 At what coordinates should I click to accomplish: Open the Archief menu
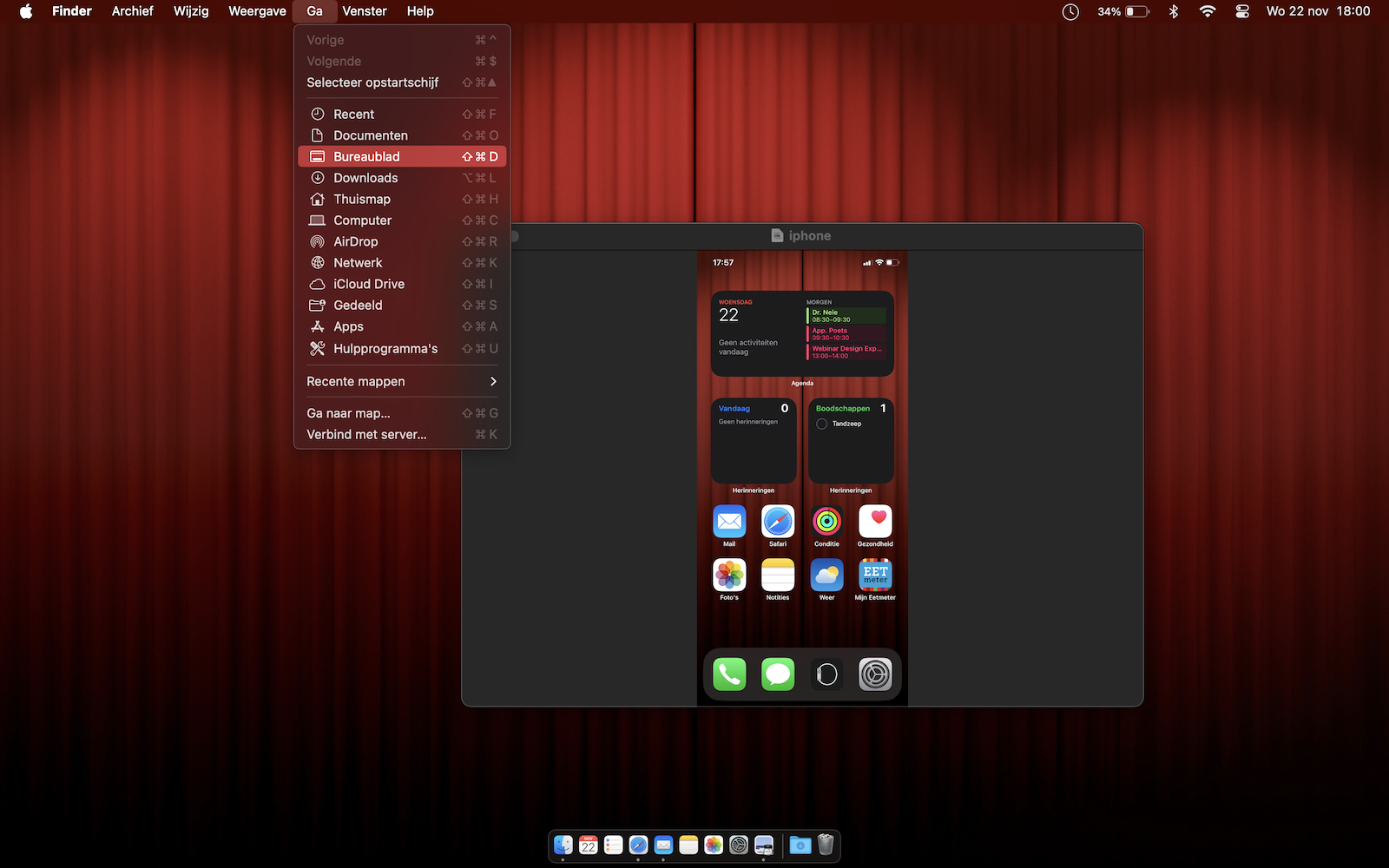tap(132, 11)
